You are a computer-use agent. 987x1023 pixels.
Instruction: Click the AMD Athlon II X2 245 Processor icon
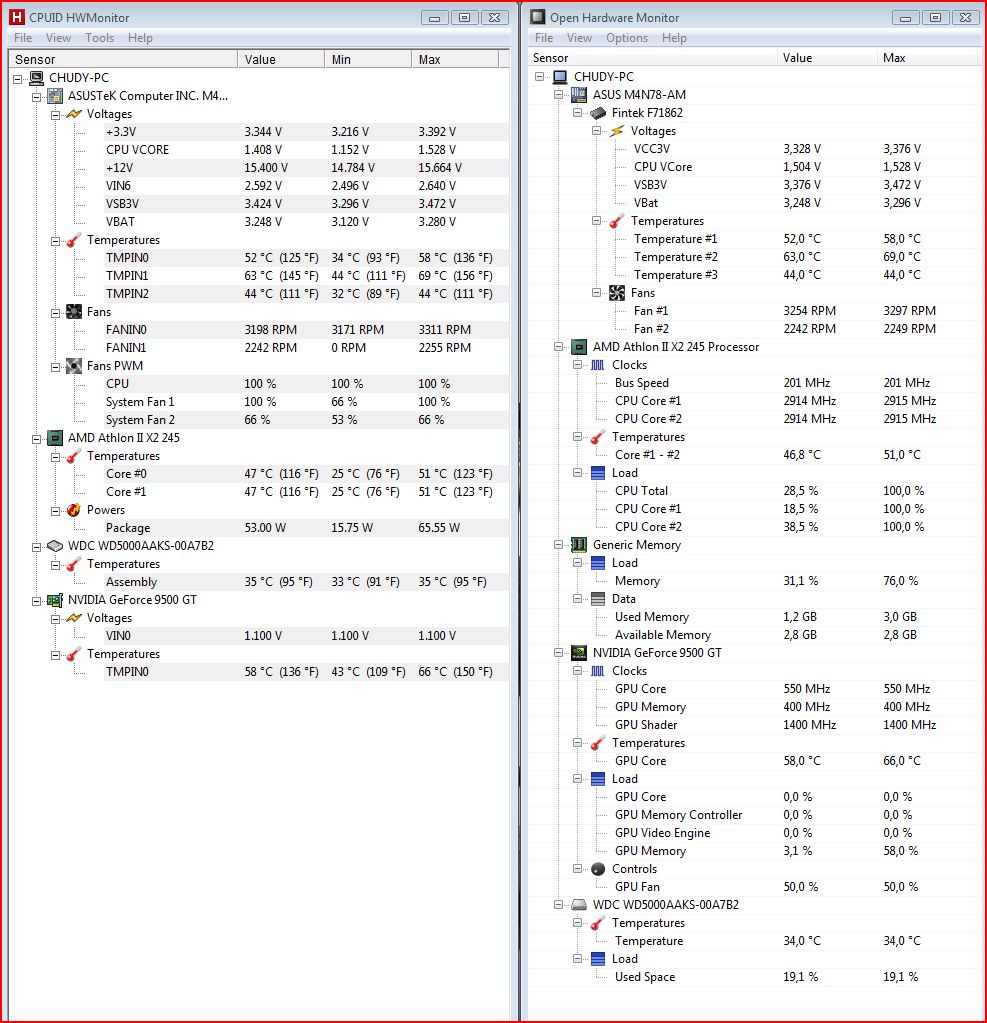[x=579, y=347]
